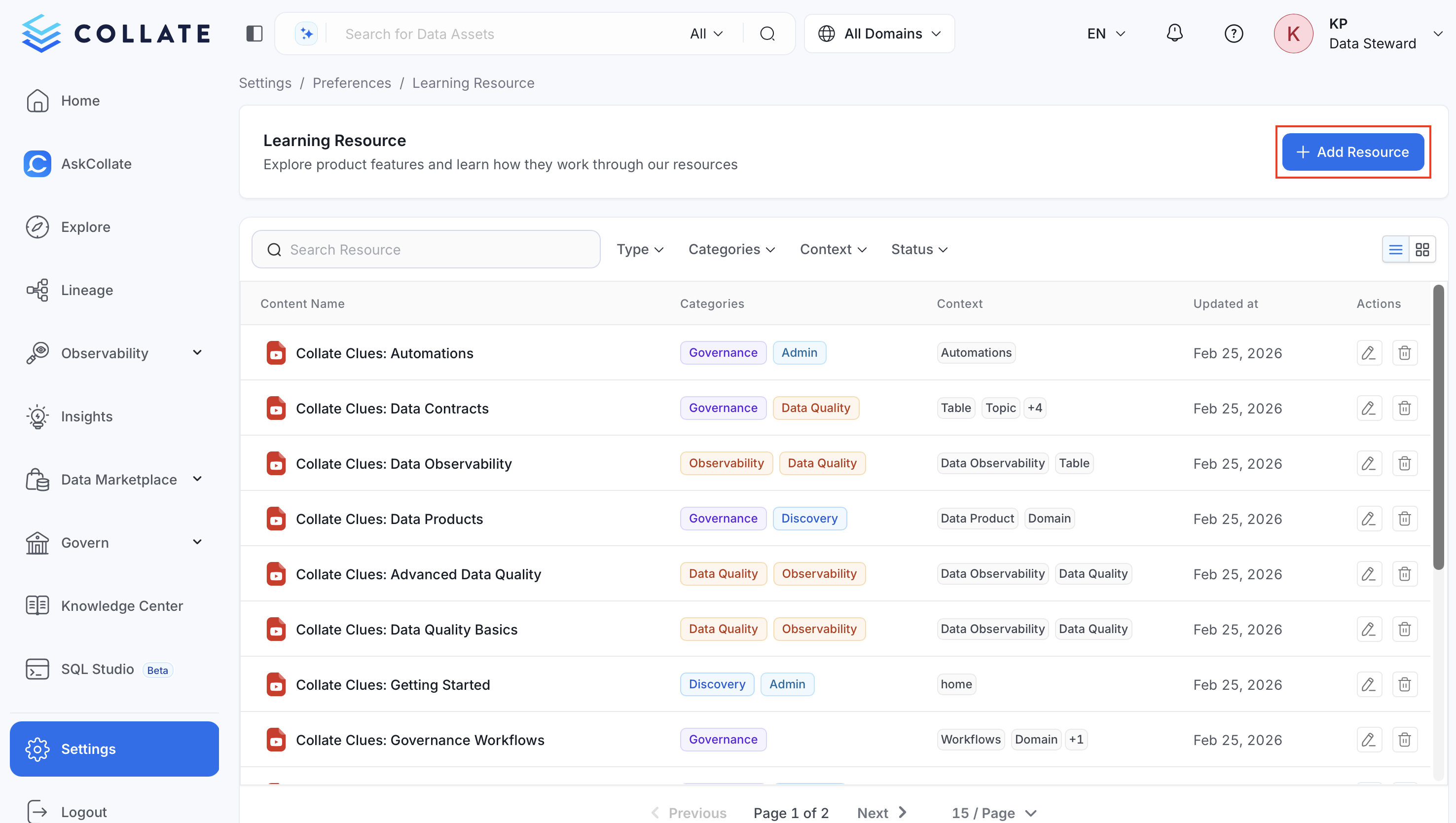Click the AI sparkle search icon
This screenshot has height=823, width=1456.
point(306,34)
